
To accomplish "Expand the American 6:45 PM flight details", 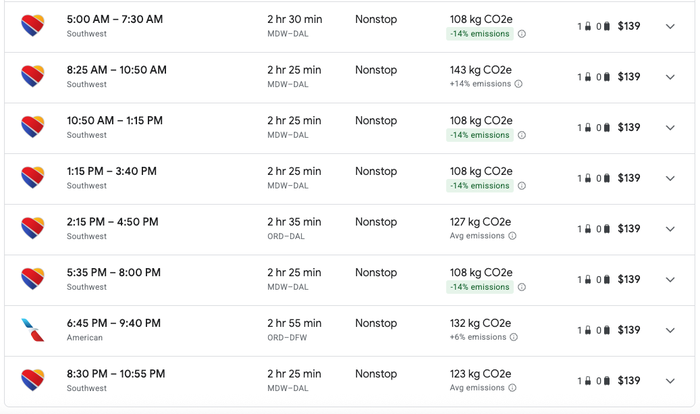I will [670, 330].
